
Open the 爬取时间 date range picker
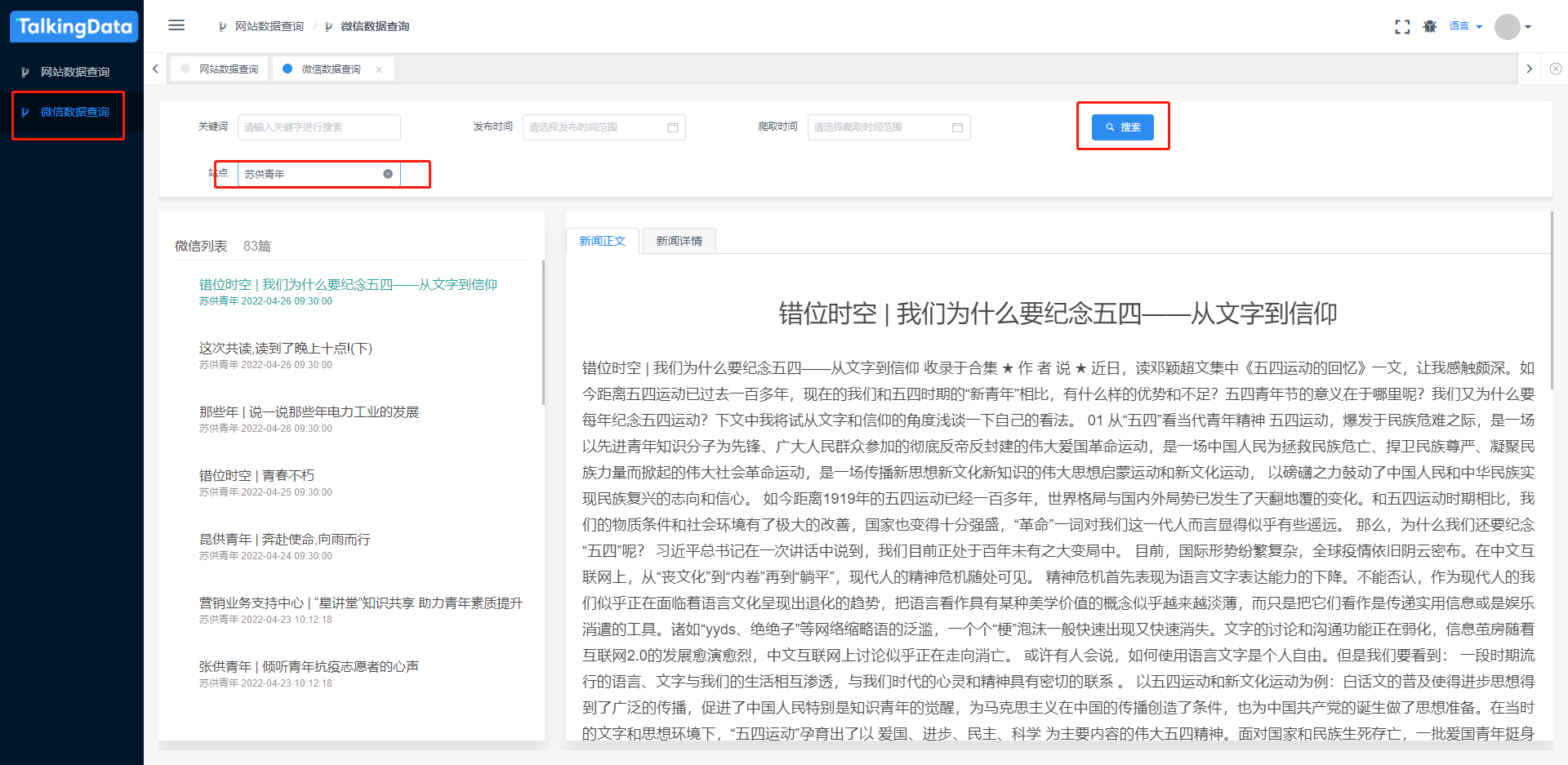pos(889,127)
